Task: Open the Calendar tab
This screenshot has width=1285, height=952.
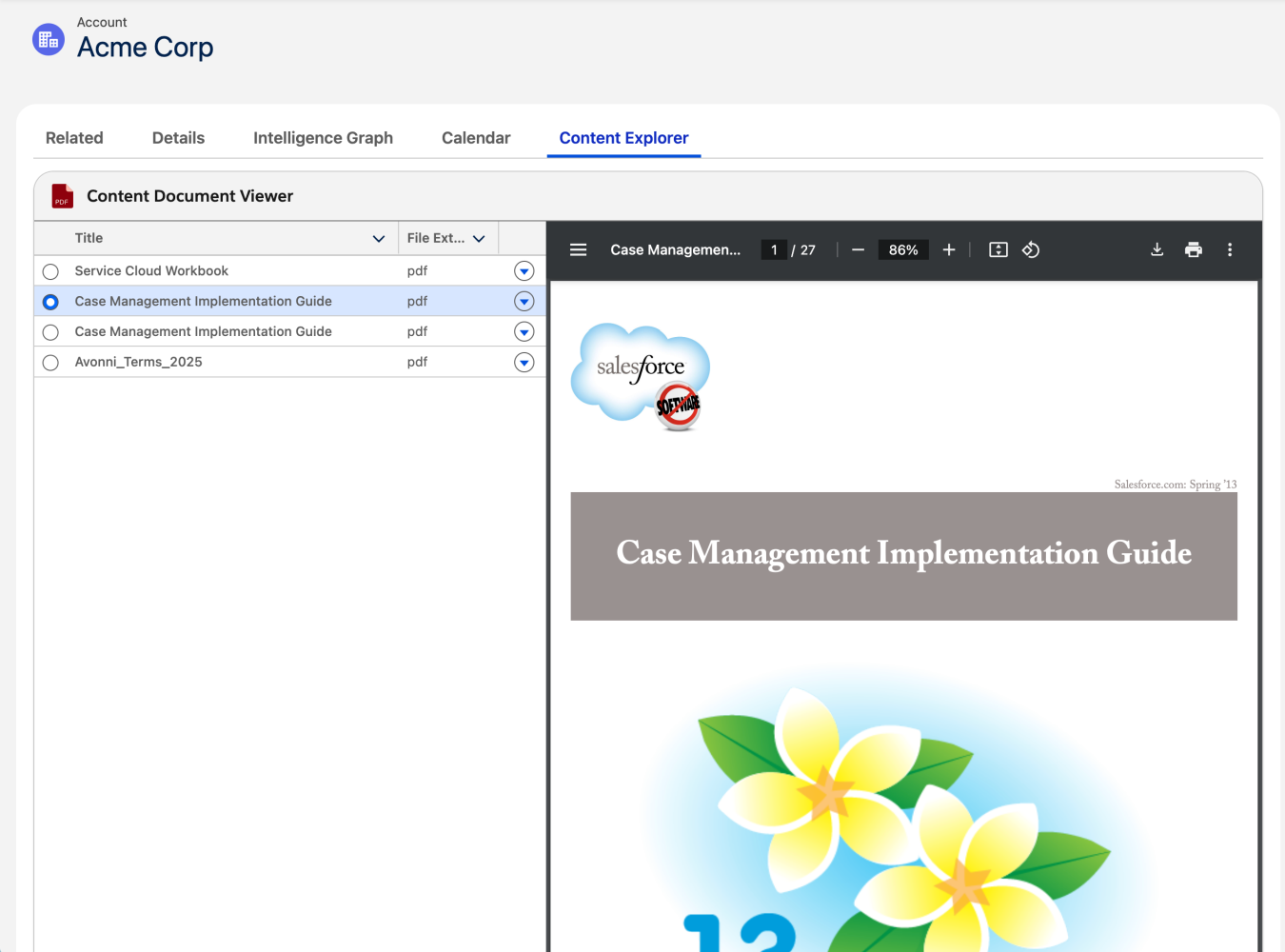Action: tap(476, 138)
